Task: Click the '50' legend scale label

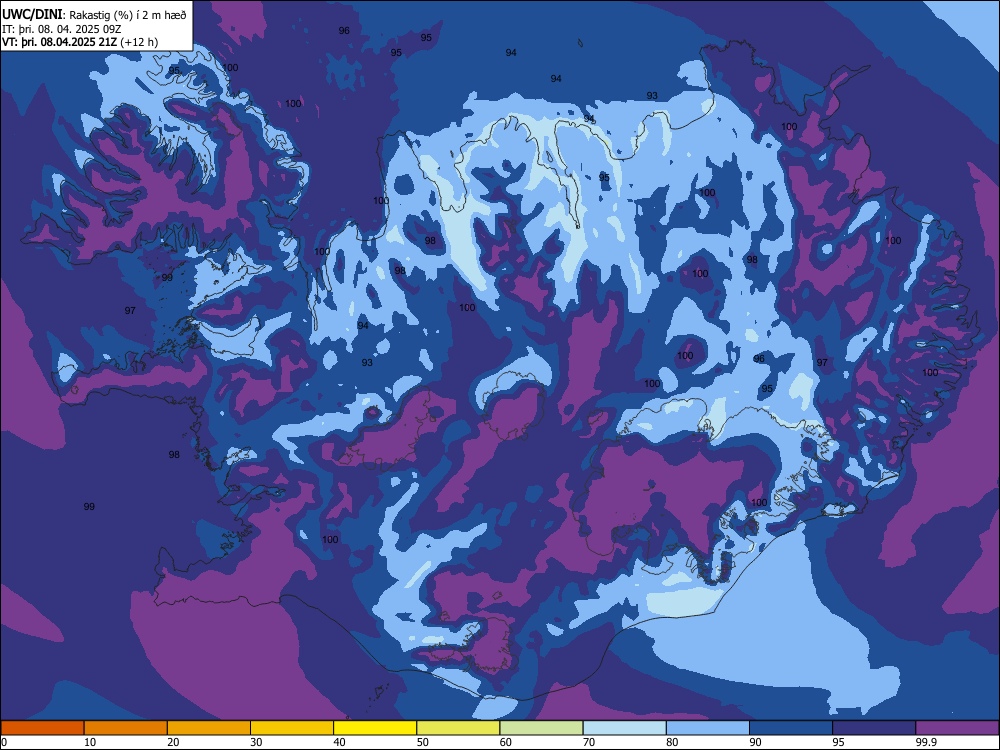Action: (x=422, y=742)
